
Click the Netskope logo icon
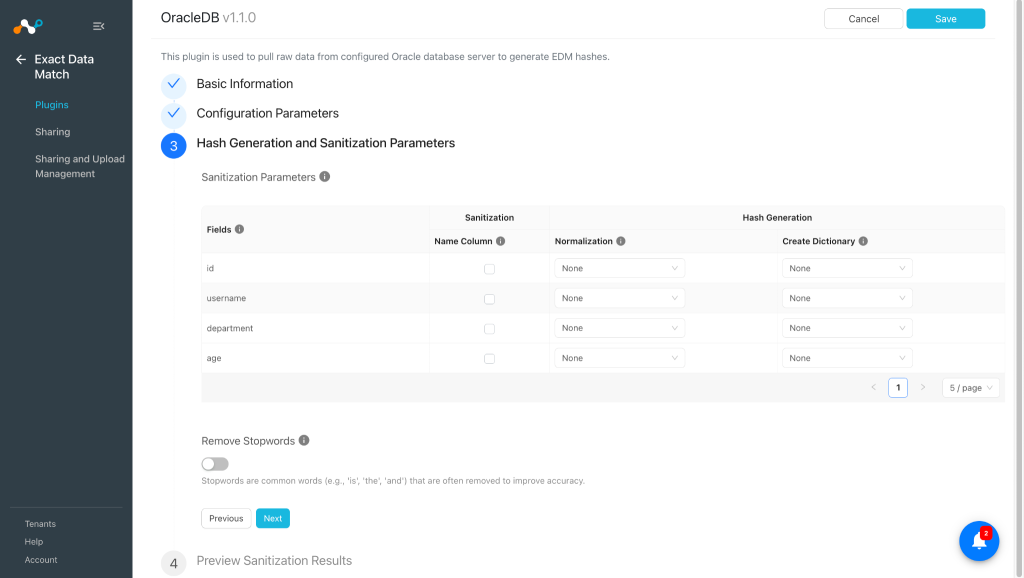27,26
